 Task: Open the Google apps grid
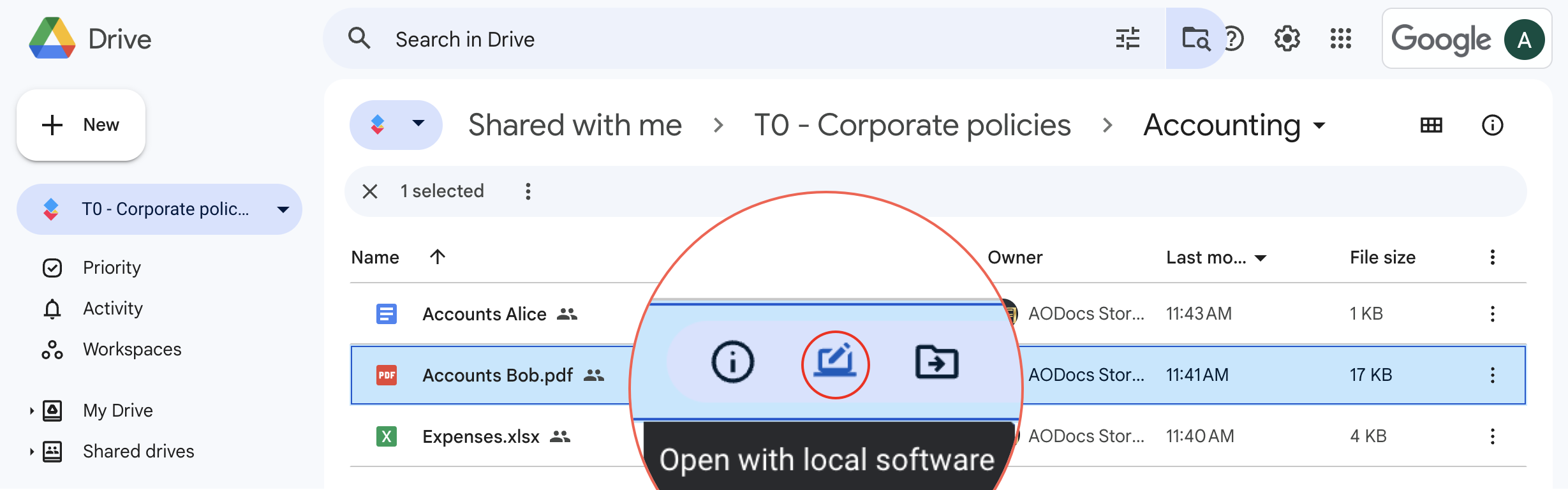click(x=1340, y=39)
